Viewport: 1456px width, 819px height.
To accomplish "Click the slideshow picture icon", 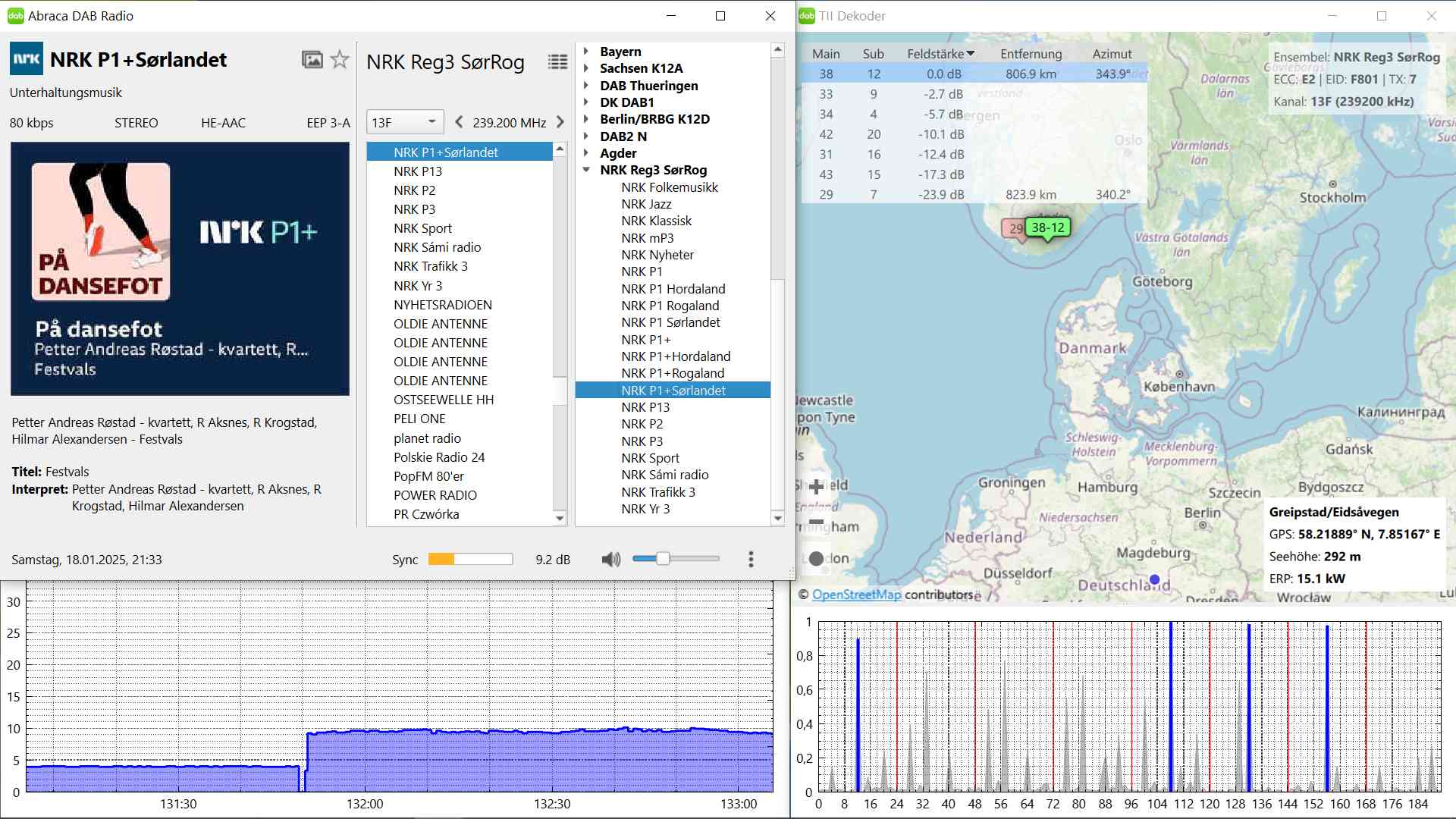I will (x=312, y=60).
